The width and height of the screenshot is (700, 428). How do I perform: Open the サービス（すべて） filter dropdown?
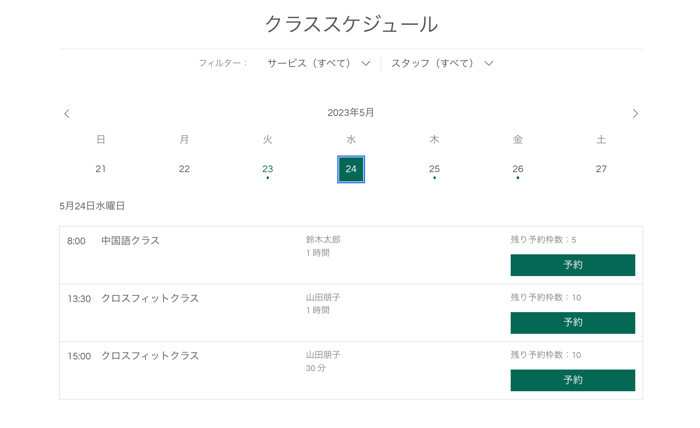point(318,63)
